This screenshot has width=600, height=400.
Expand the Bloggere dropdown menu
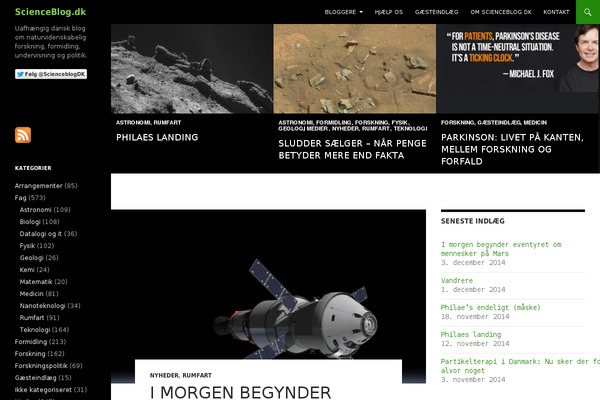(344, 12)
